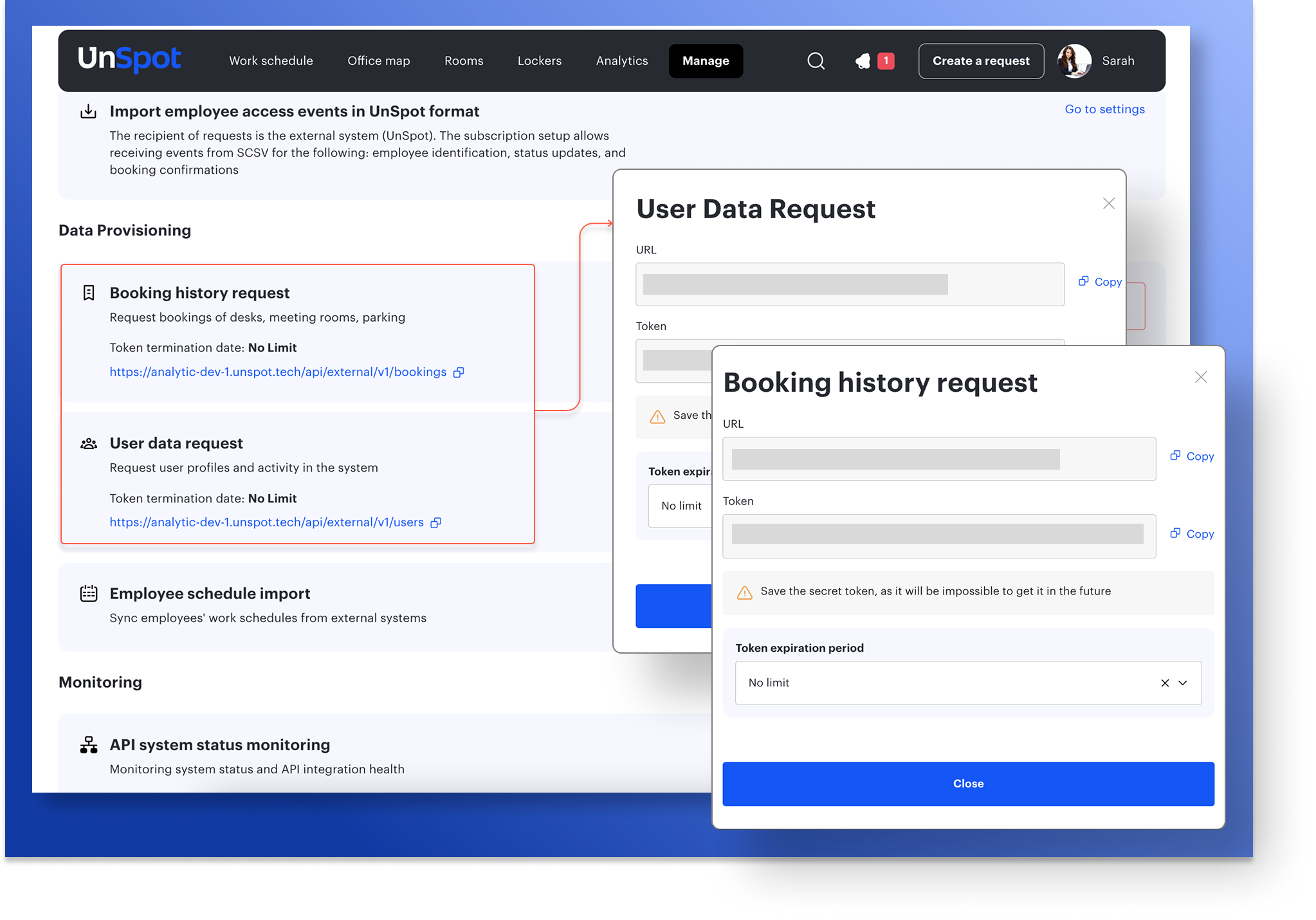The width and height of the screenshot is (1316, 920).
Task: Click the User data request people icon
Action: coord(89,444)
